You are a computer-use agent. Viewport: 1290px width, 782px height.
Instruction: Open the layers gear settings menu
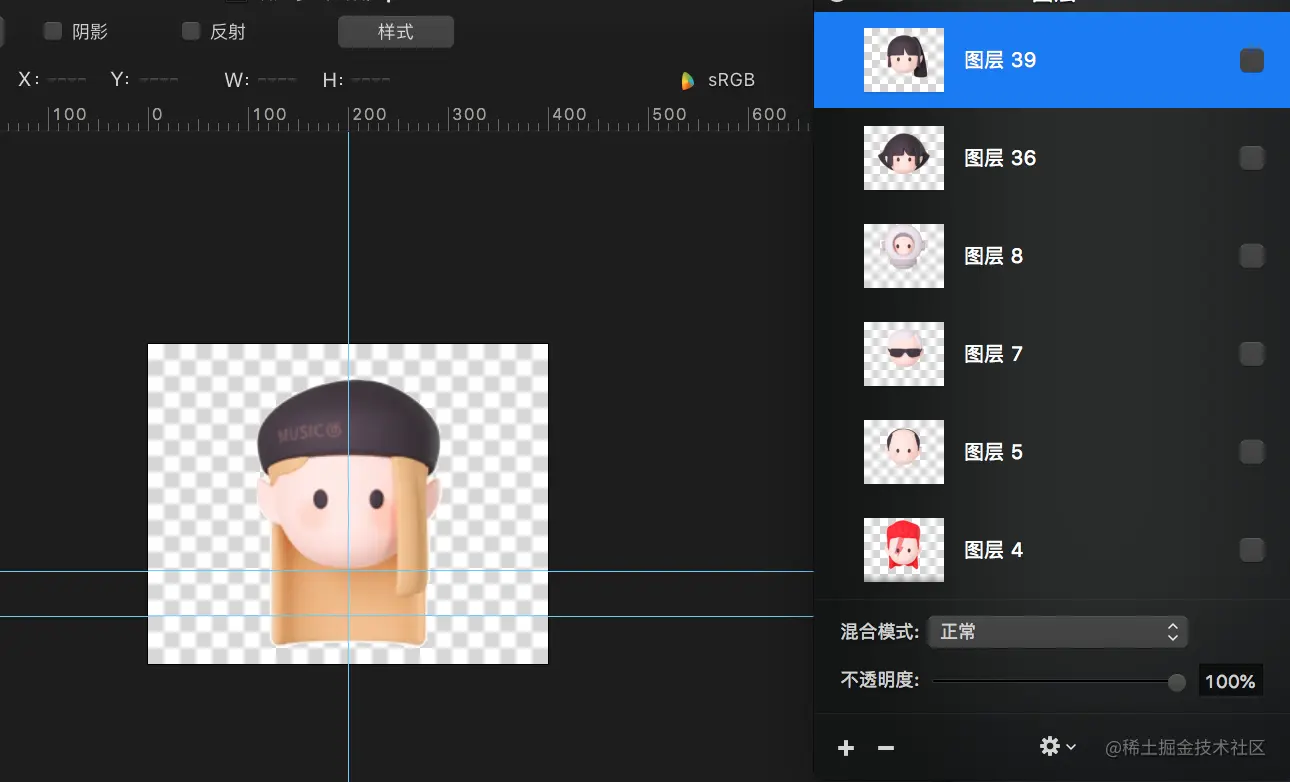pyautogui.click(x=1058, y=746)
